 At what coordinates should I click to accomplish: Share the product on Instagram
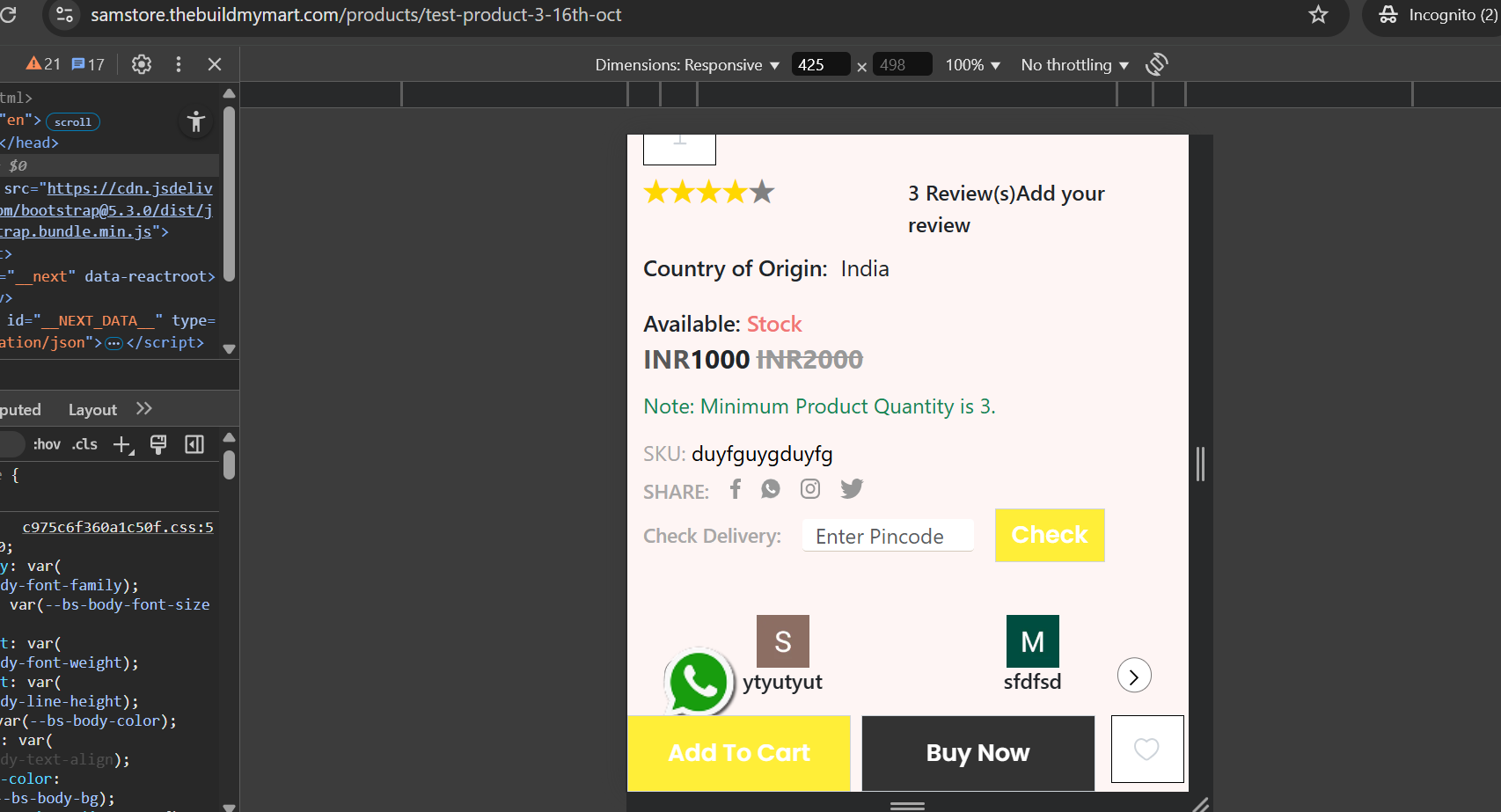[x=810, y=488]
